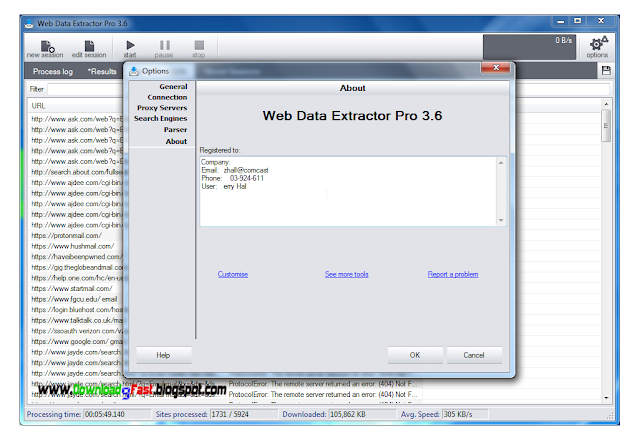Click the Filter input field
The width and height of the screenshot is (640, 440).
[x=85, y=89]
